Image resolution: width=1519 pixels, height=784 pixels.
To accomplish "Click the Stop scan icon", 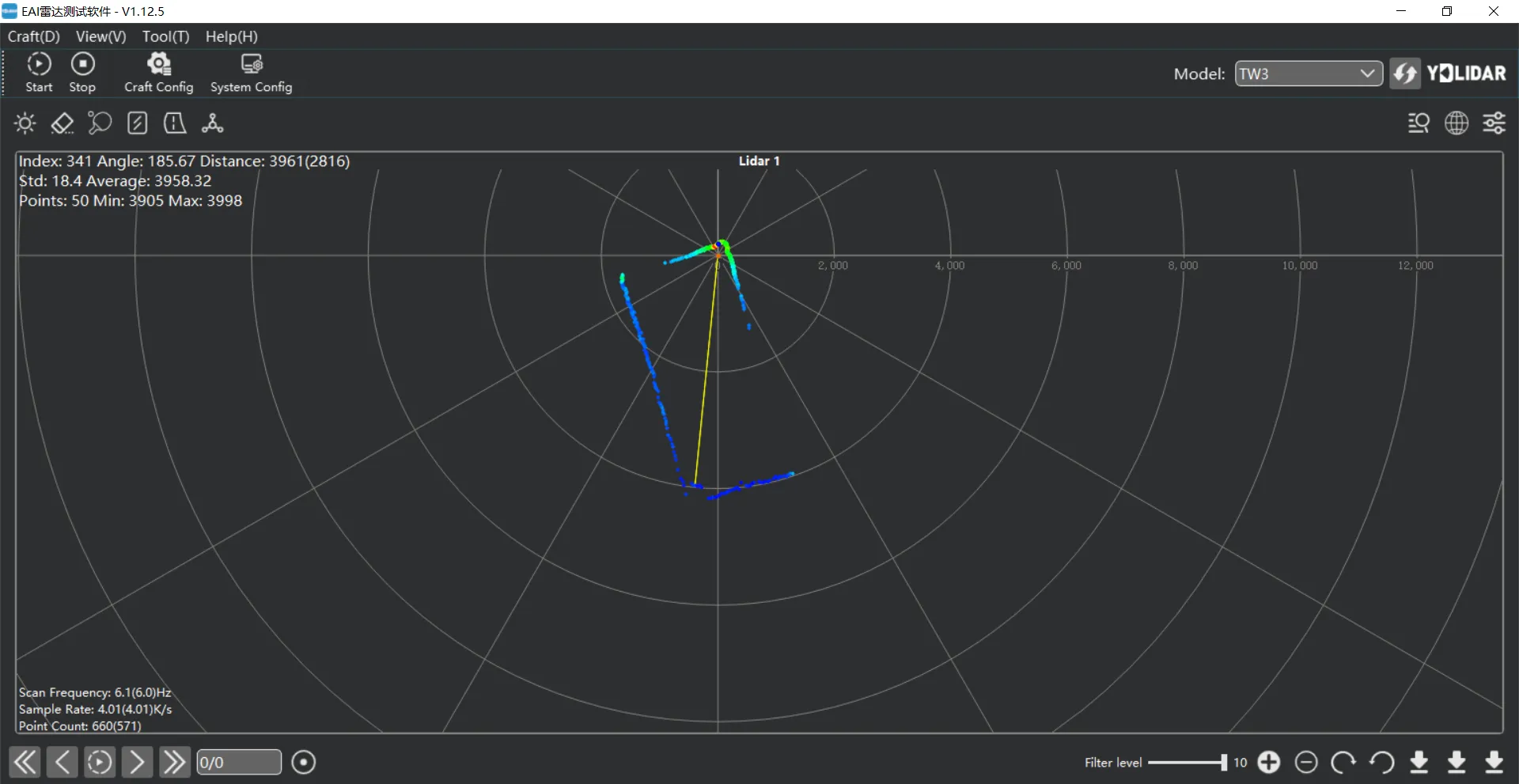I will tap(82, 72).
